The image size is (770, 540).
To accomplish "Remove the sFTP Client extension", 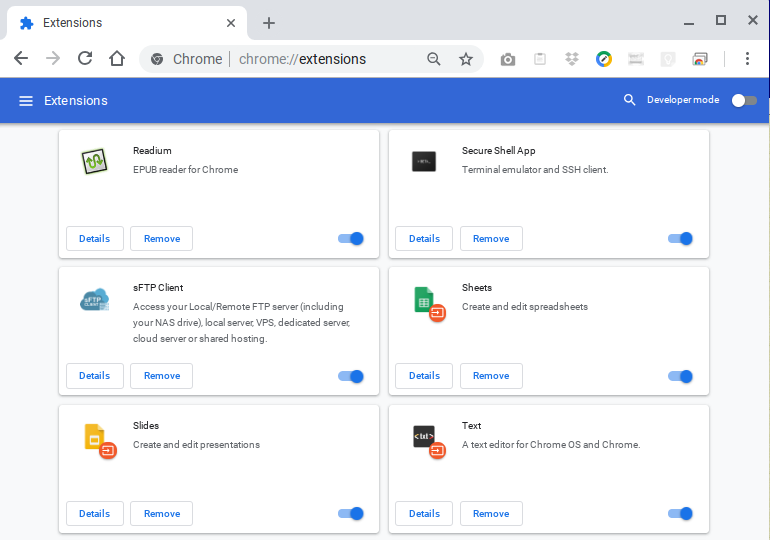I will point(162,376).
